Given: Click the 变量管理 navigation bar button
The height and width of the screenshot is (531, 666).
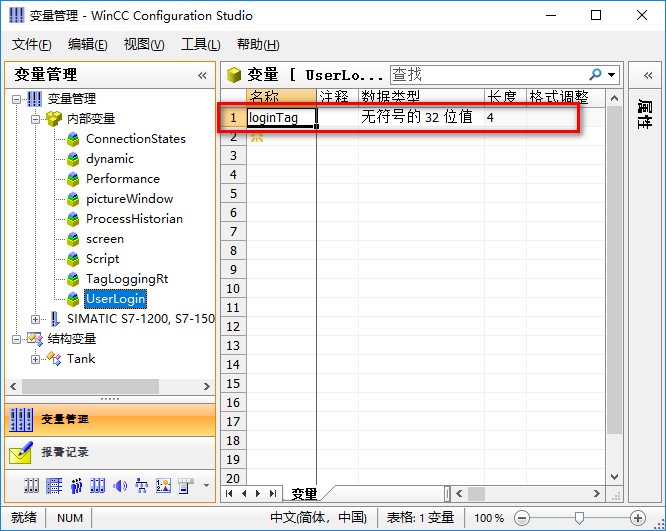Looking at the screenshot, I should point(110,420).
